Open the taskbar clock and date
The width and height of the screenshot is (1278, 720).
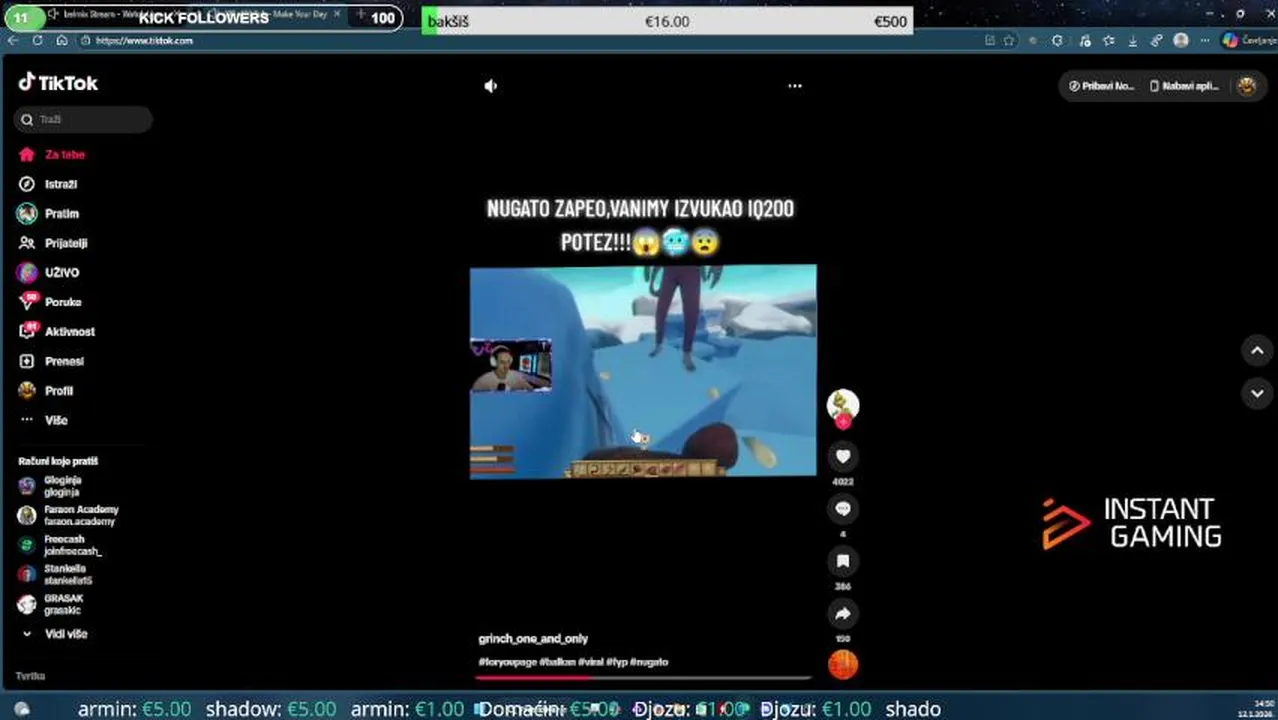(1256, 708)
